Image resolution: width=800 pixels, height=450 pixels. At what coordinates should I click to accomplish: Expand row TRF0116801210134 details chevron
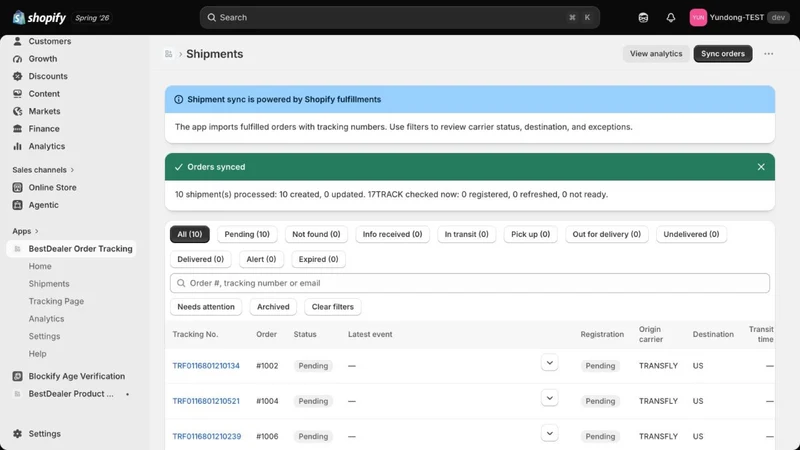point(549,363)
